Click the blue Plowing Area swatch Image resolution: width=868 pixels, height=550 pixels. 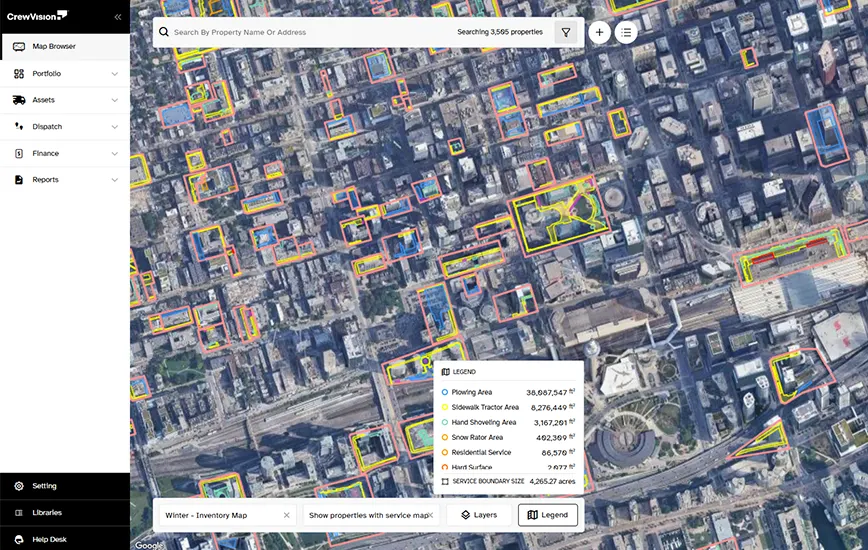445,392
